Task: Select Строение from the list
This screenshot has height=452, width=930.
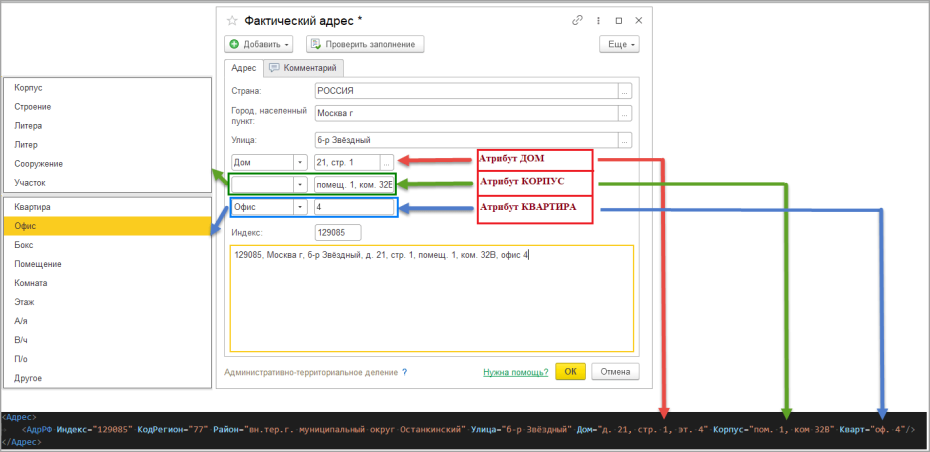Action: (107, 107)
